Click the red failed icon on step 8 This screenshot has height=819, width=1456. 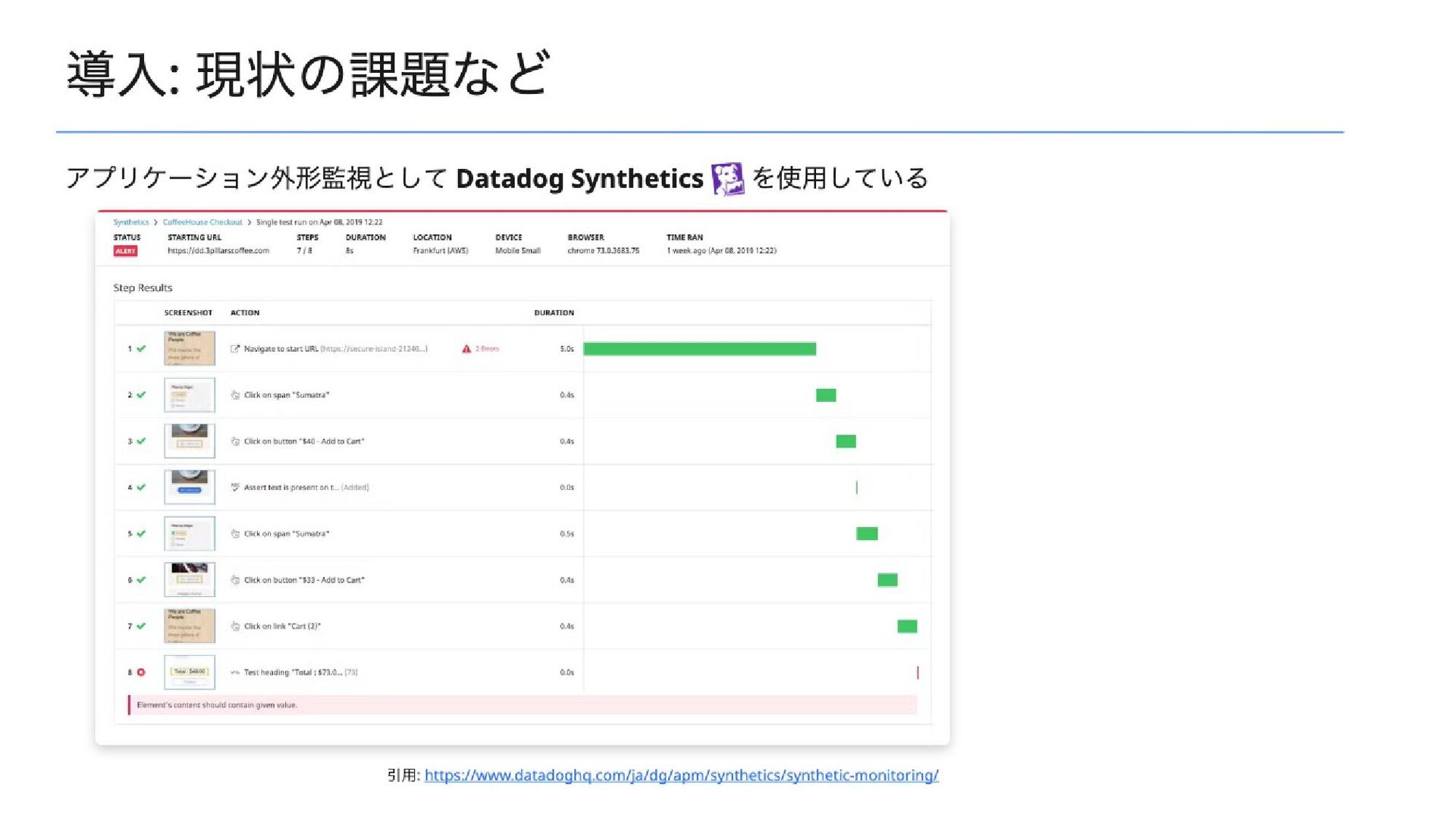141,673
